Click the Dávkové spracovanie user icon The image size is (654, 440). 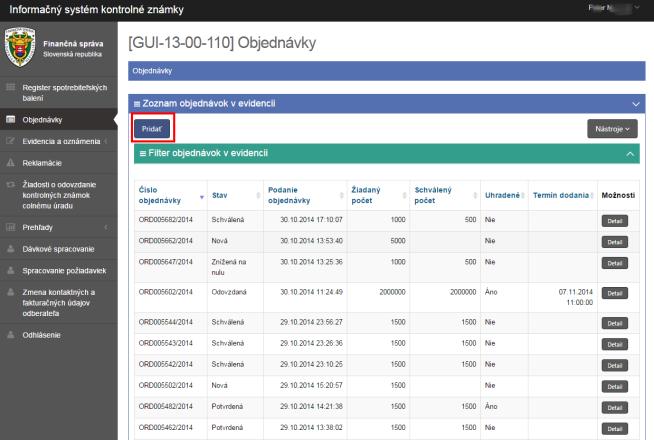(x=11, y=249)
